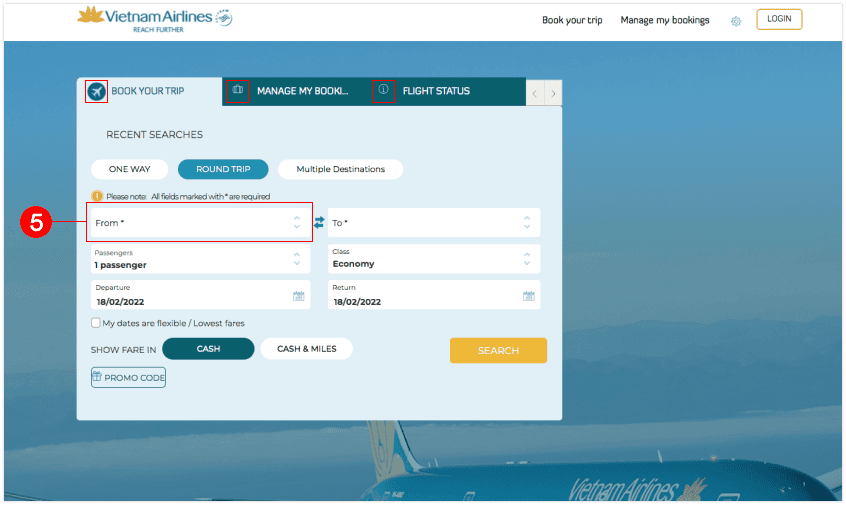Switch to the BOOK YOUR TRIP tab

coord(149,92)
